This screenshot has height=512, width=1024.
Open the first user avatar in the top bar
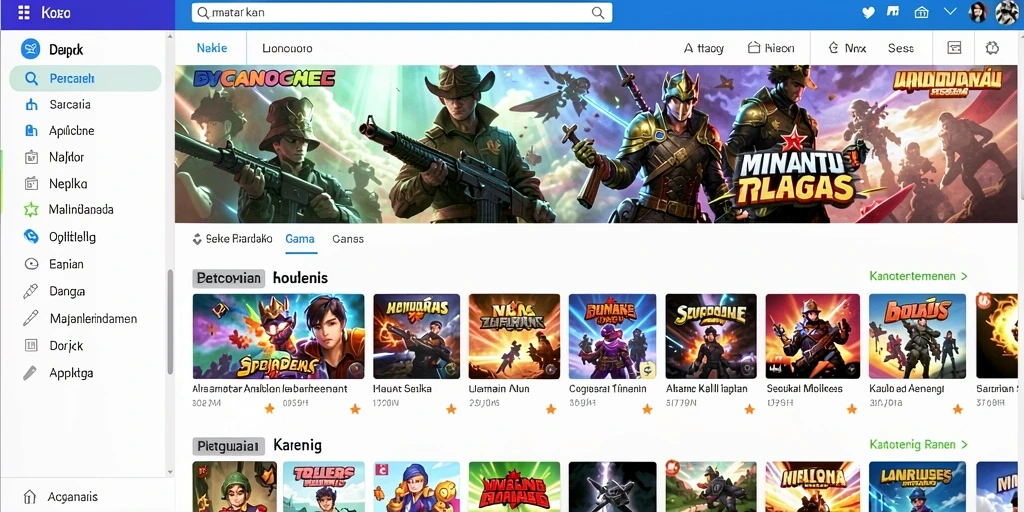tap(978, 12)
